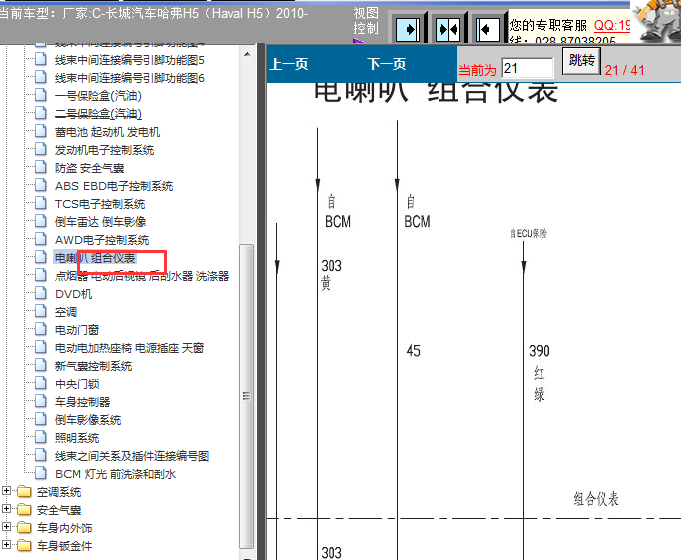Open 蓄电池 起动机 发电机 page
The height and width of the screenshot is (560, 681).
tap(107, 132)
